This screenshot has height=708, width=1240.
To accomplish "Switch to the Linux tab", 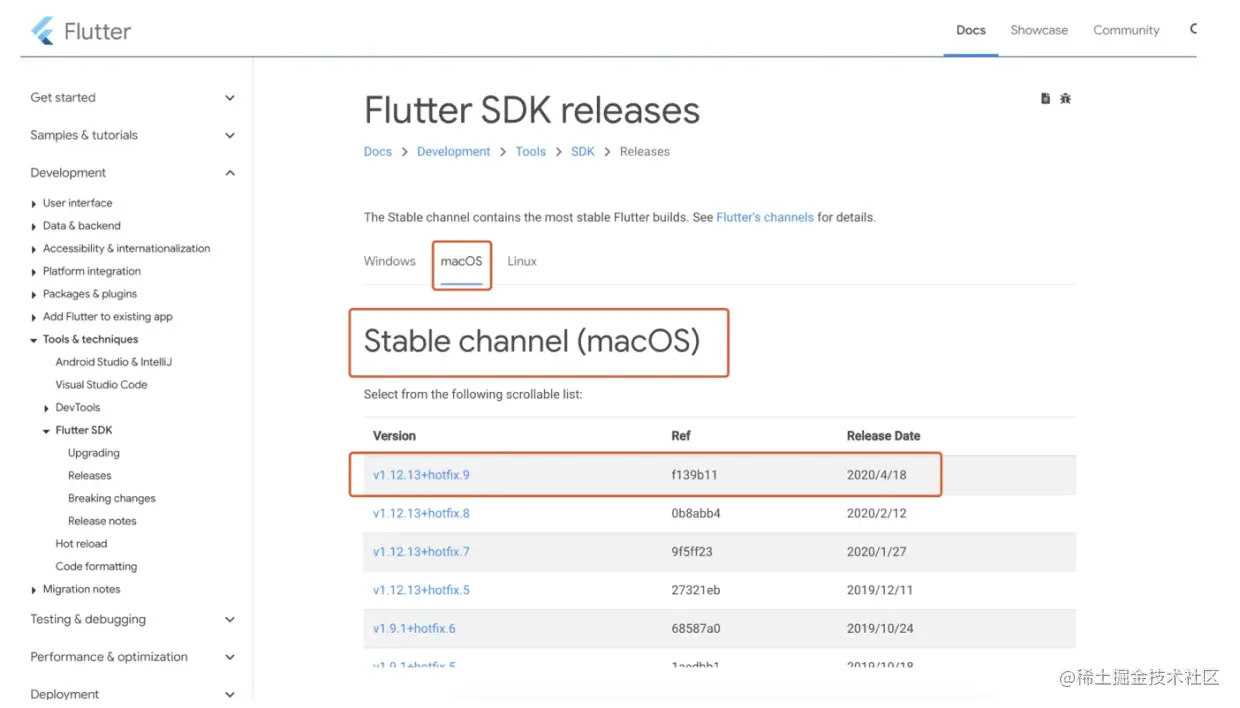I will (x=522, y=261).
